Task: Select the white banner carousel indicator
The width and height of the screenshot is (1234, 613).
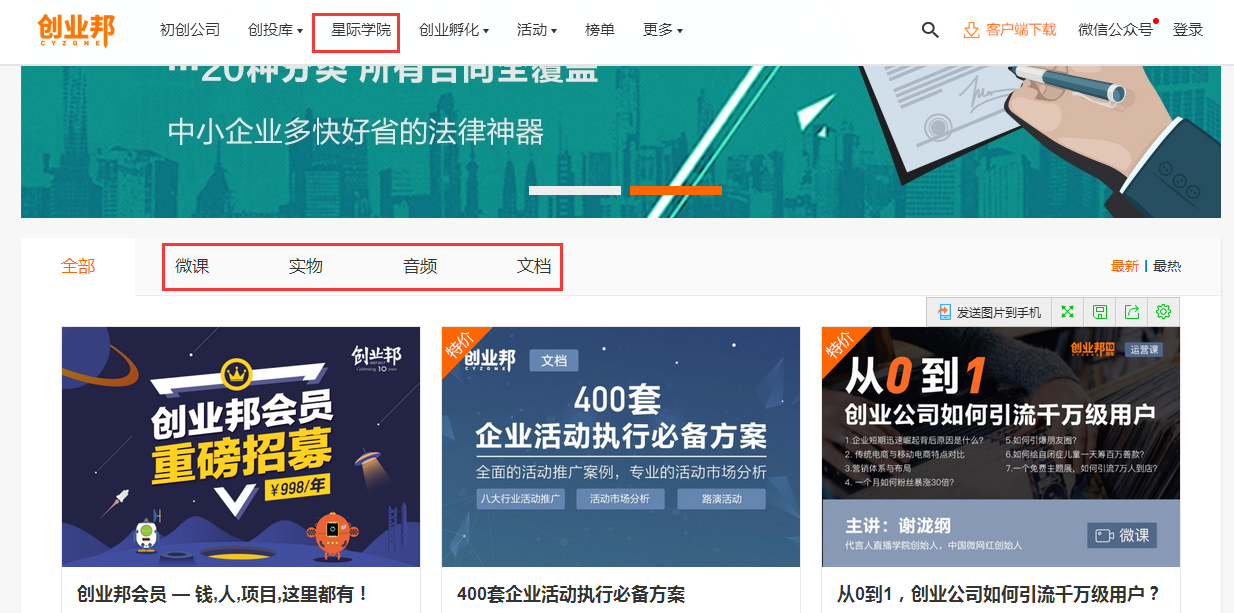Action: tap(575, 190)
